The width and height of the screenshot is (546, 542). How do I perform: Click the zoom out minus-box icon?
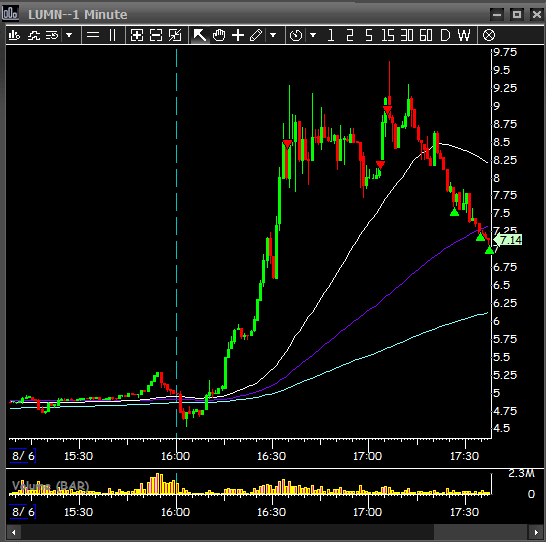(x=156, y=35)
